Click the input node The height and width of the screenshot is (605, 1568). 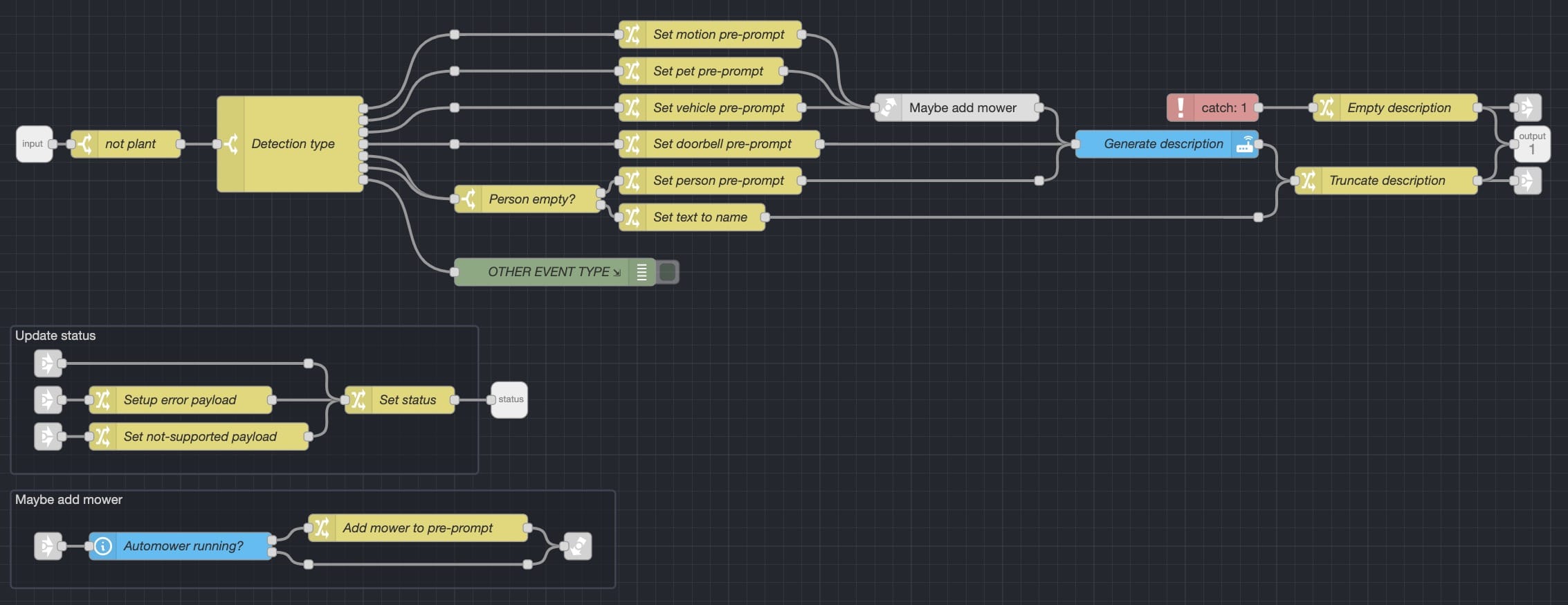click(34, 144)
